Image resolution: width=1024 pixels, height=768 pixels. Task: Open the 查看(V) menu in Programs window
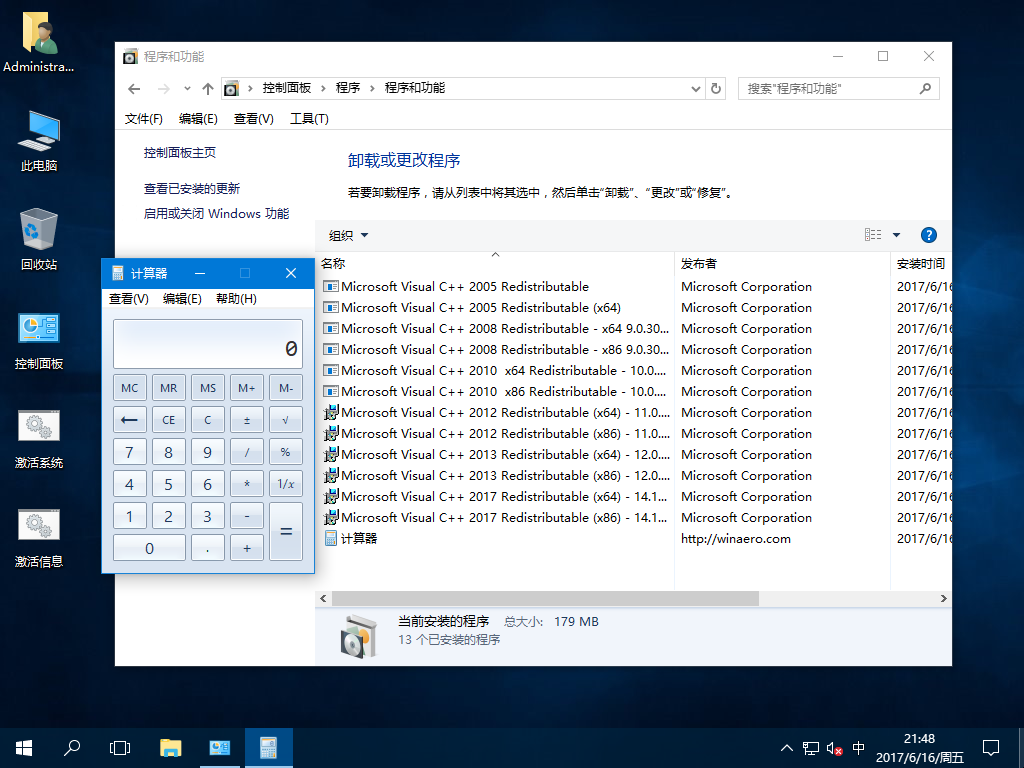tap(253, 119)
